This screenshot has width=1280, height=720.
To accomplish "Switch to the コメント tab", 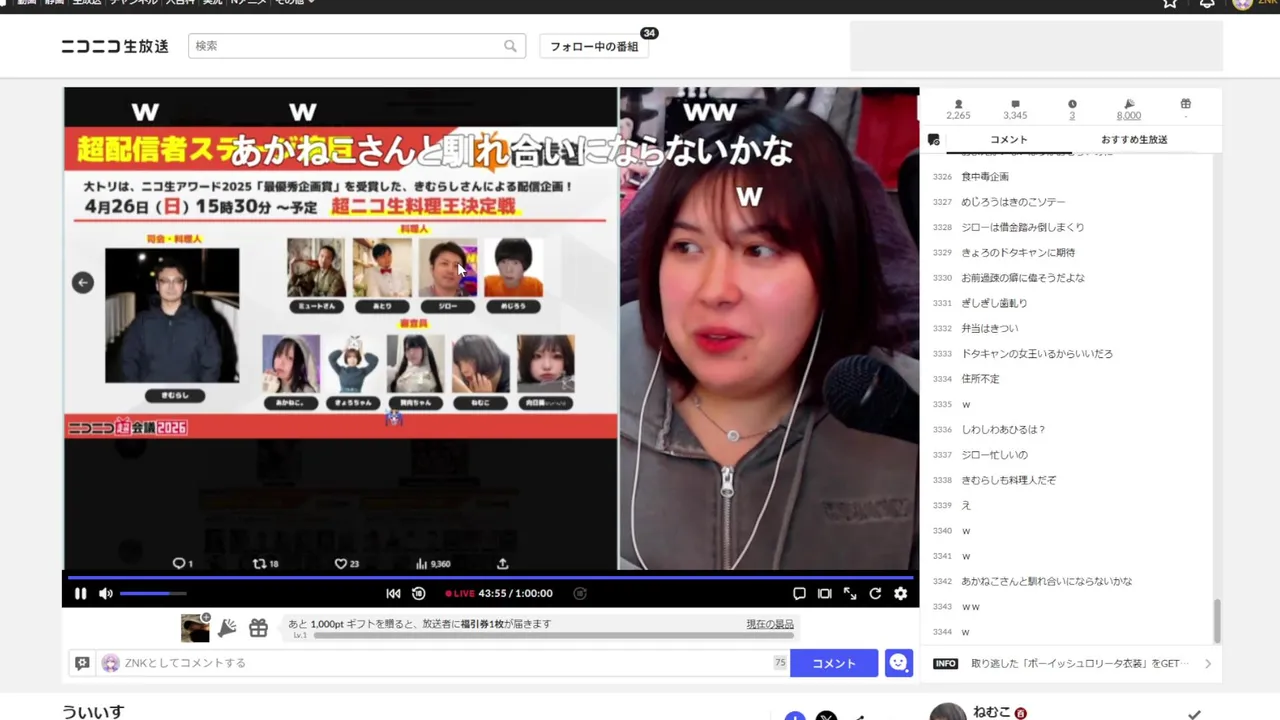I will point(1008,140).
